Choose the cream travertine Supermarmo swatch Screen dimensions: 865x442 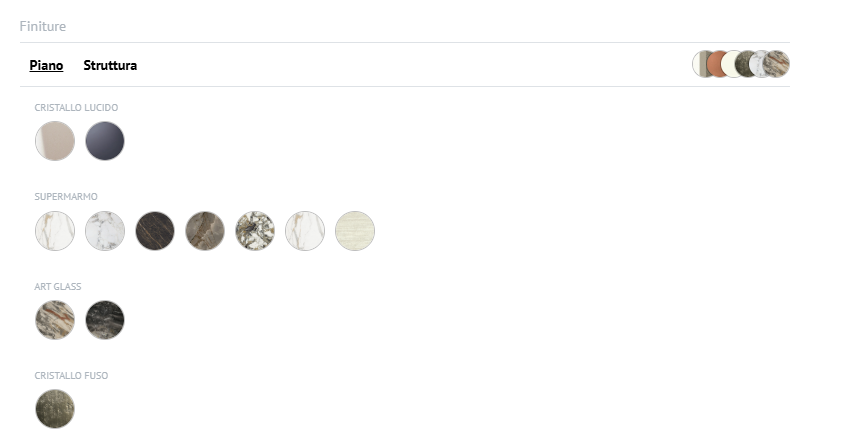click(x=355, y=231)
